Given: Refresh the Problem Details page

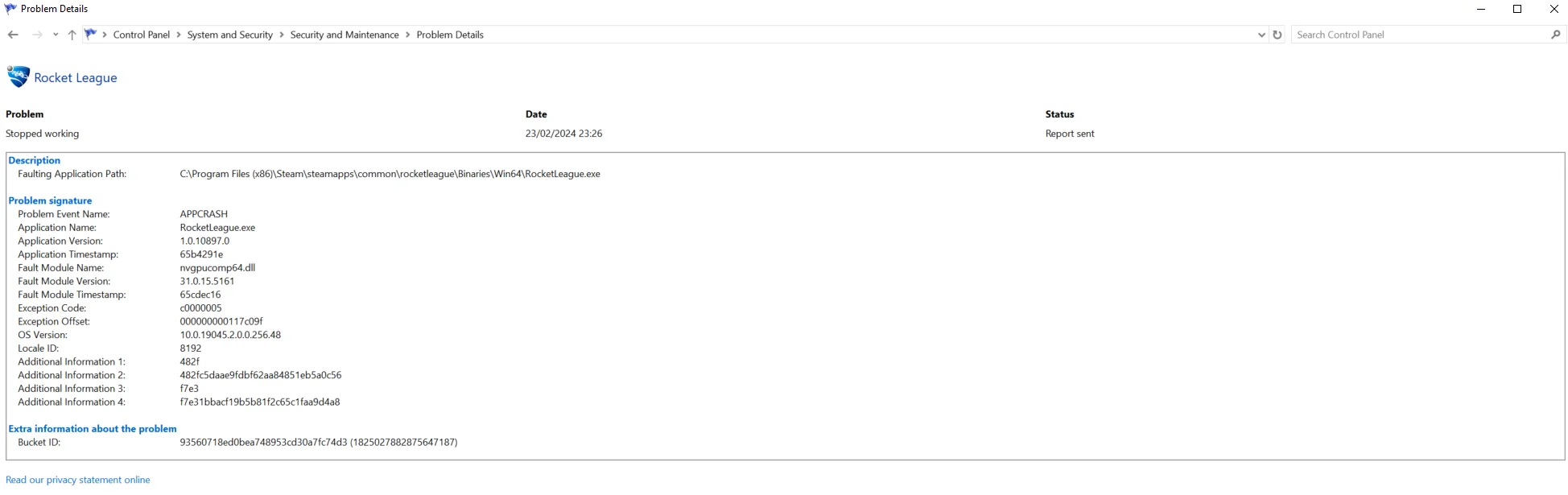Looking at the screenshot, I should [1277, 35].
